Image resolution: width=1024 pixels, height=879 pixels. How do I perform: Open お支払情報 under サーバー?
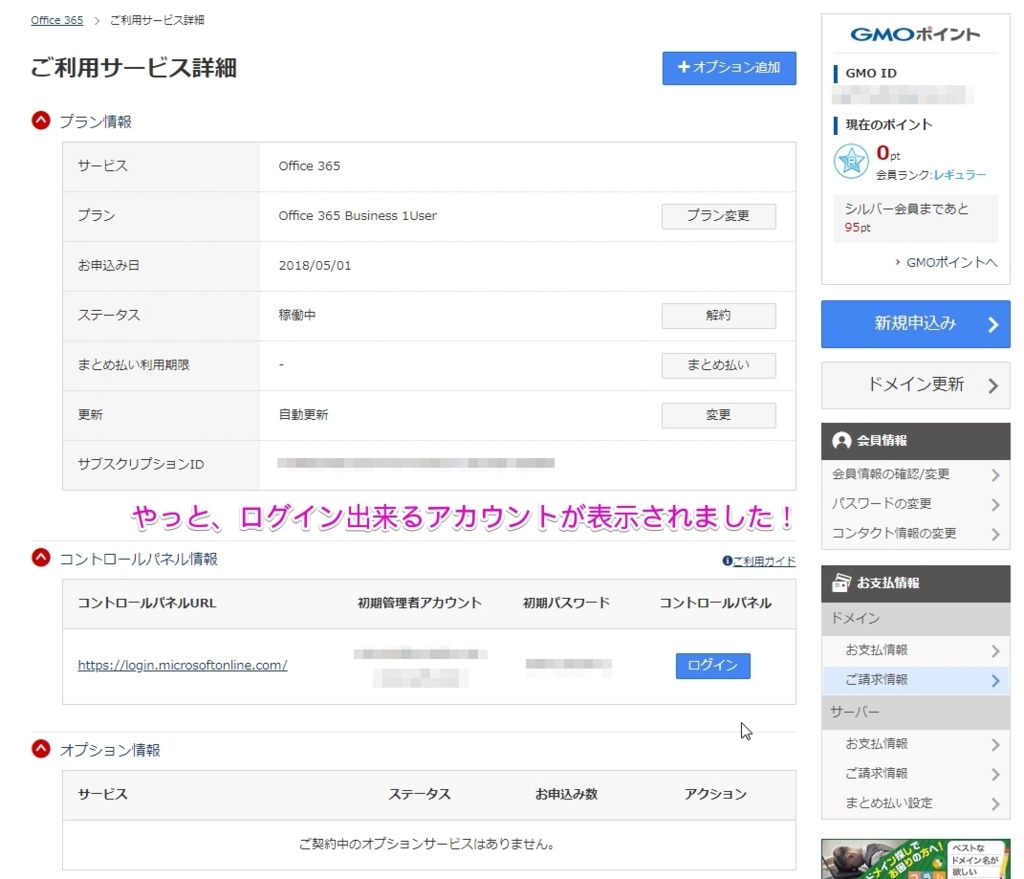915,744
